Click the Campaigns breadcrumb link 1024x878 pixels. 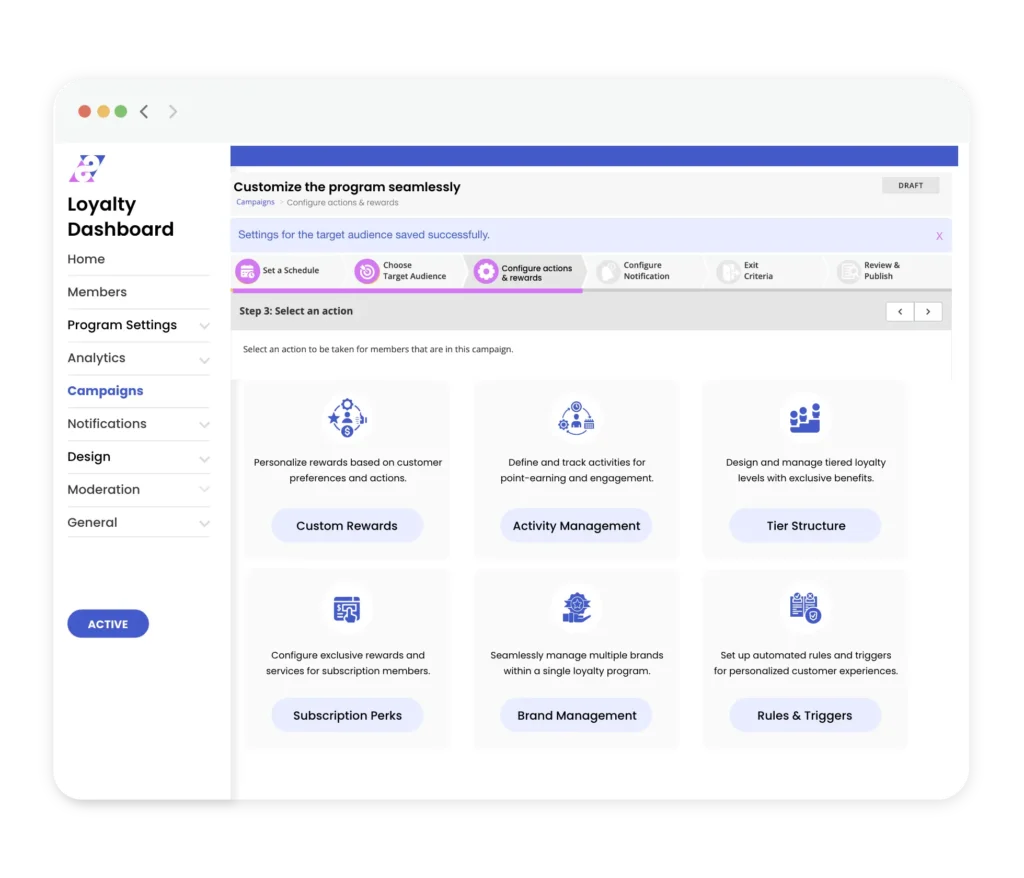pyautogui.click(x=255, y=202)
